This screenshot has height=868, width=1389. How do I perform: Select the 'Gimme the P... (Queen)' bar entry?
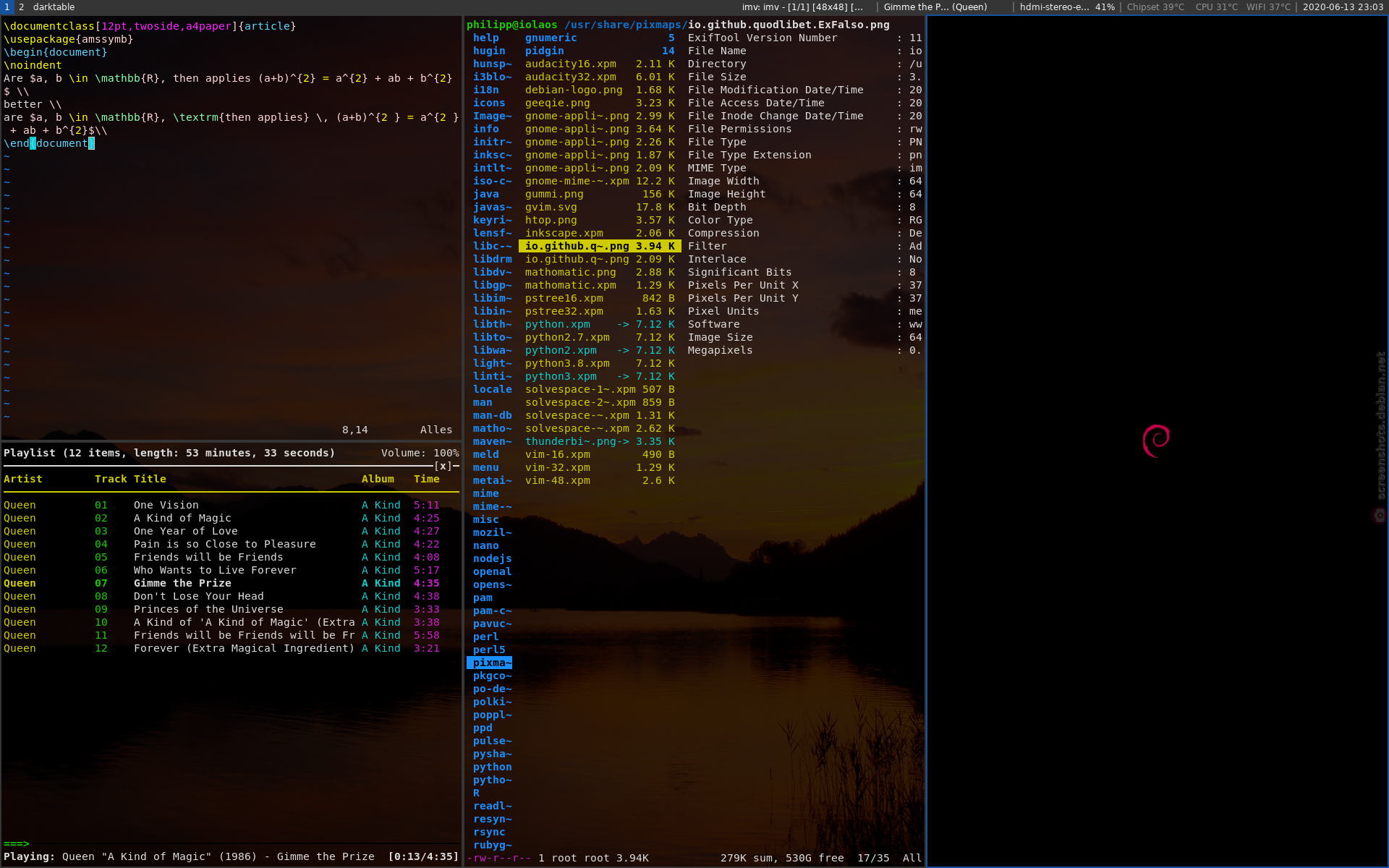coord(935,7)
